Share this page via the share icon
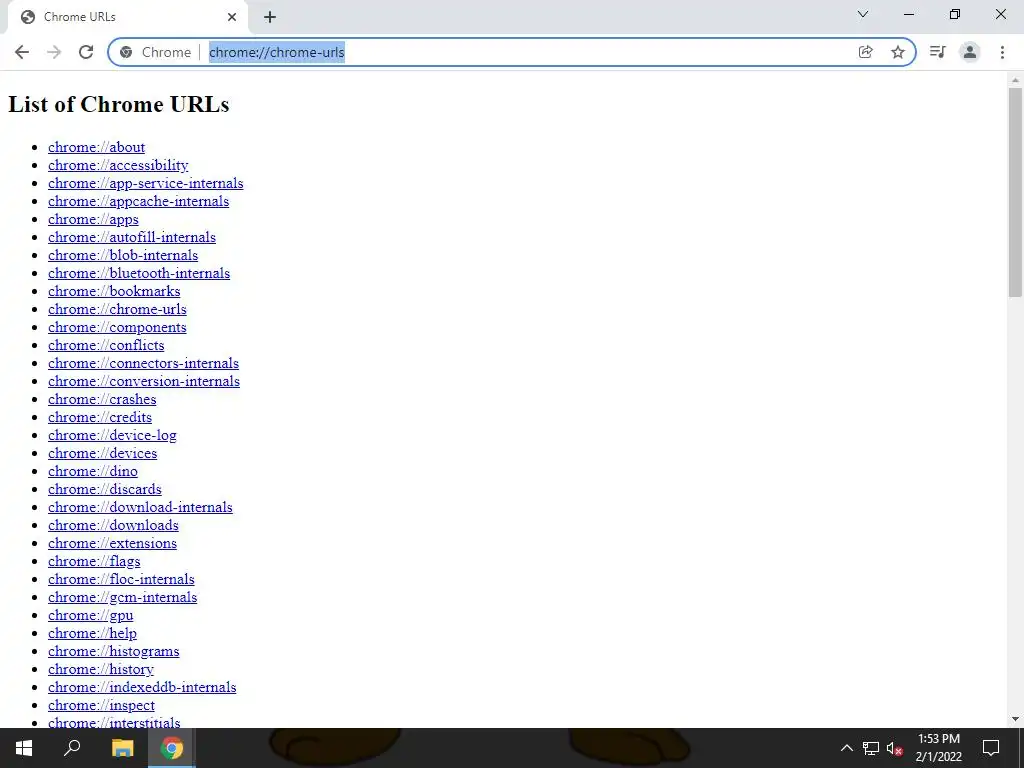This screenshot has width=1024, height=768. pos(865,52)
